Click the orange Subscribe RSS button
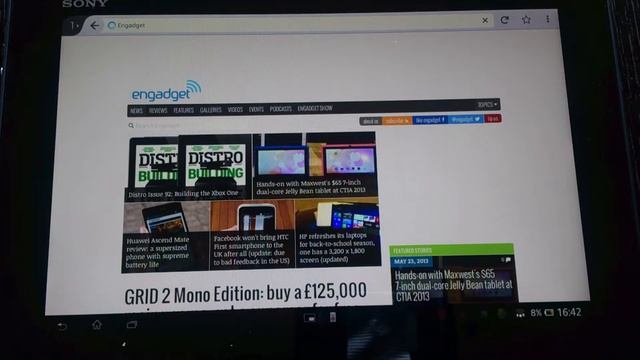Screen dimensions: 640x360 click(397, 121)
